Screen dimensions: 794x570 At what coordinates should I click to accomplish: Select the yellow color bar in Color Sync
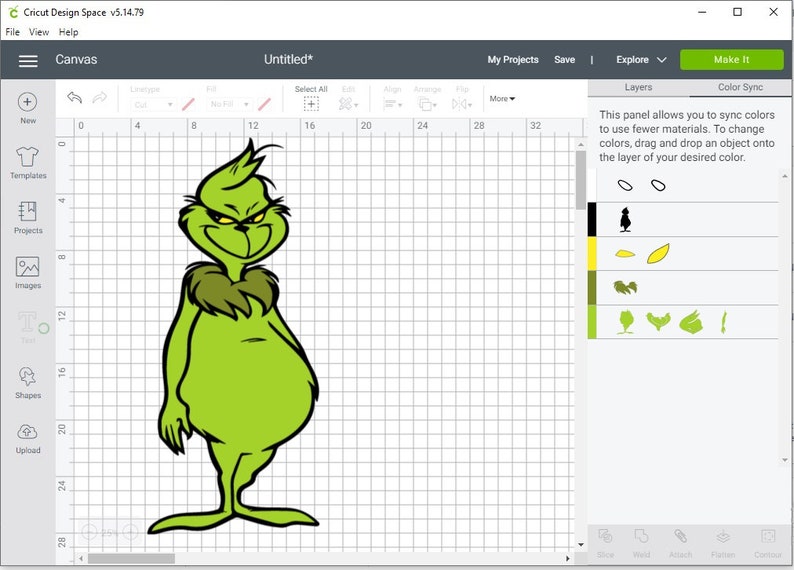coord(591,254)
